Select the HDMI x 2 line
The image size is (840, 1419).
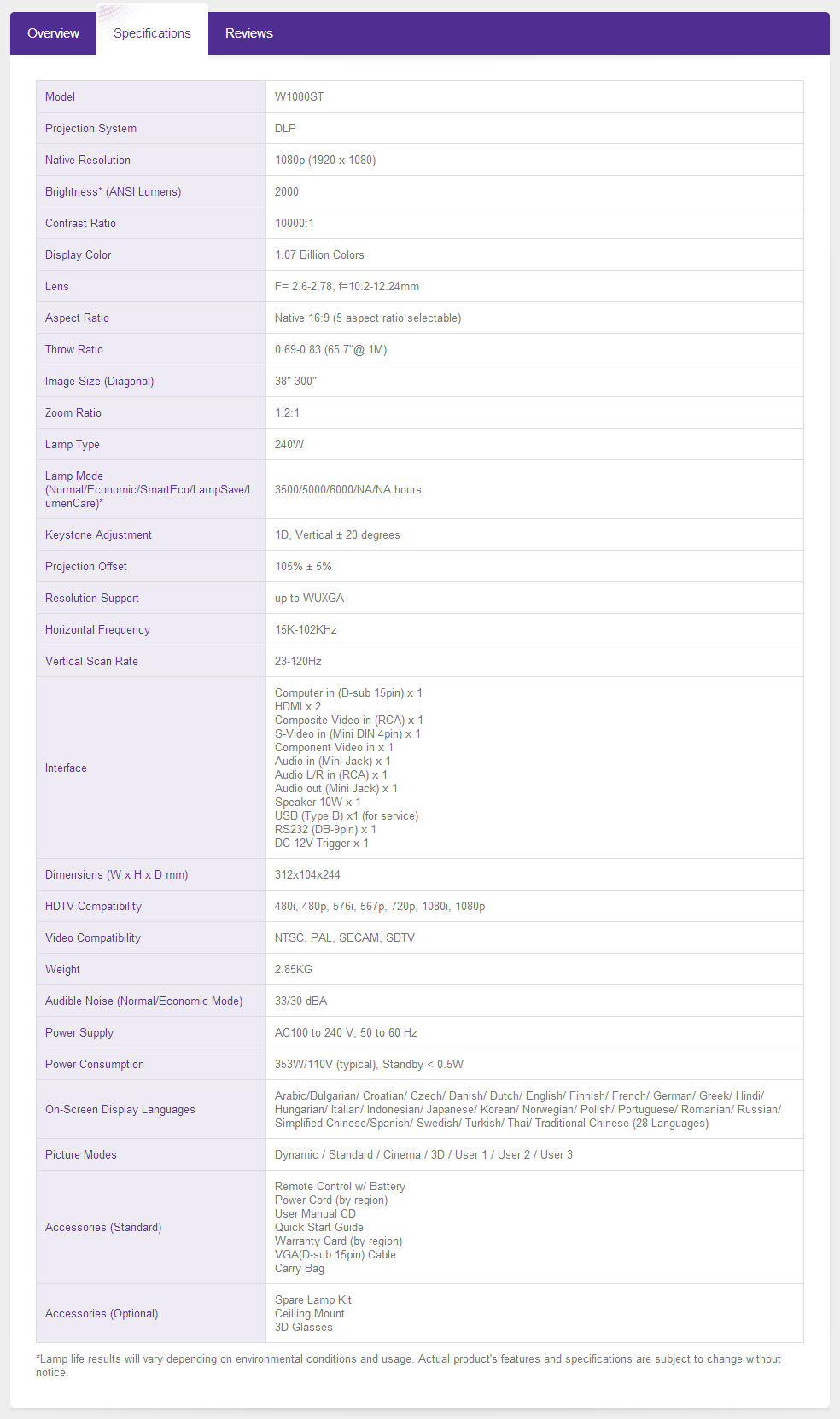point(298,706)
